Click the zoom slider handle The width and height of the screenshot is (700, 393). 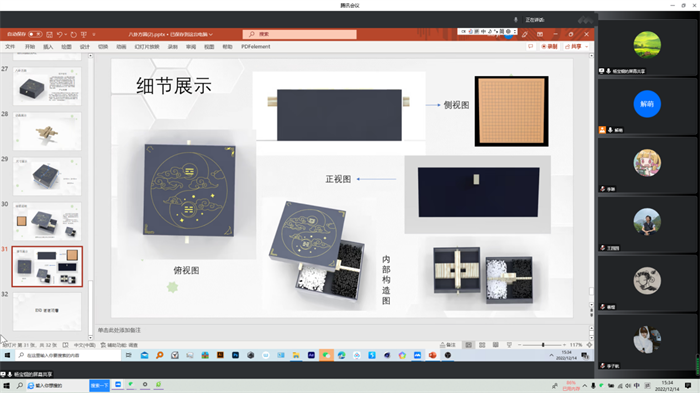pyautogui.click(x=543, y=345)
